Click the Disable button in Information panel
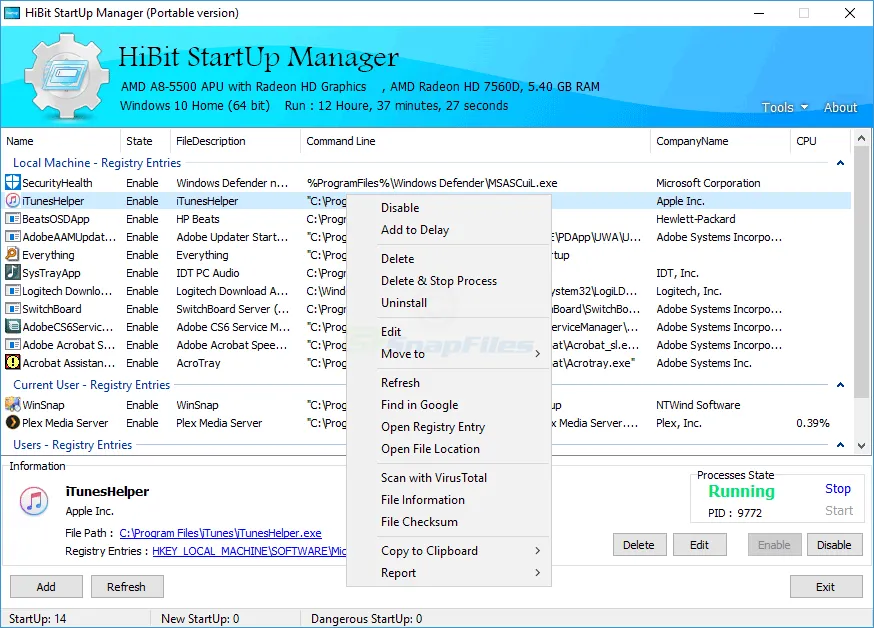This screenshot has width=874, height=628. click(x=834, y=545)
